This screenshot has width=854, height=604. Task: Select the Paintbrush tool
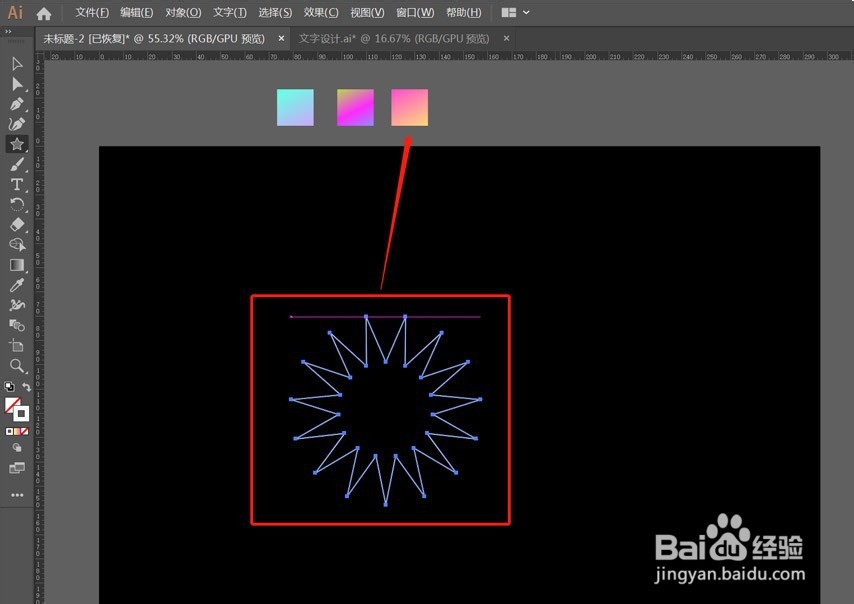click(x=17, y=164)
